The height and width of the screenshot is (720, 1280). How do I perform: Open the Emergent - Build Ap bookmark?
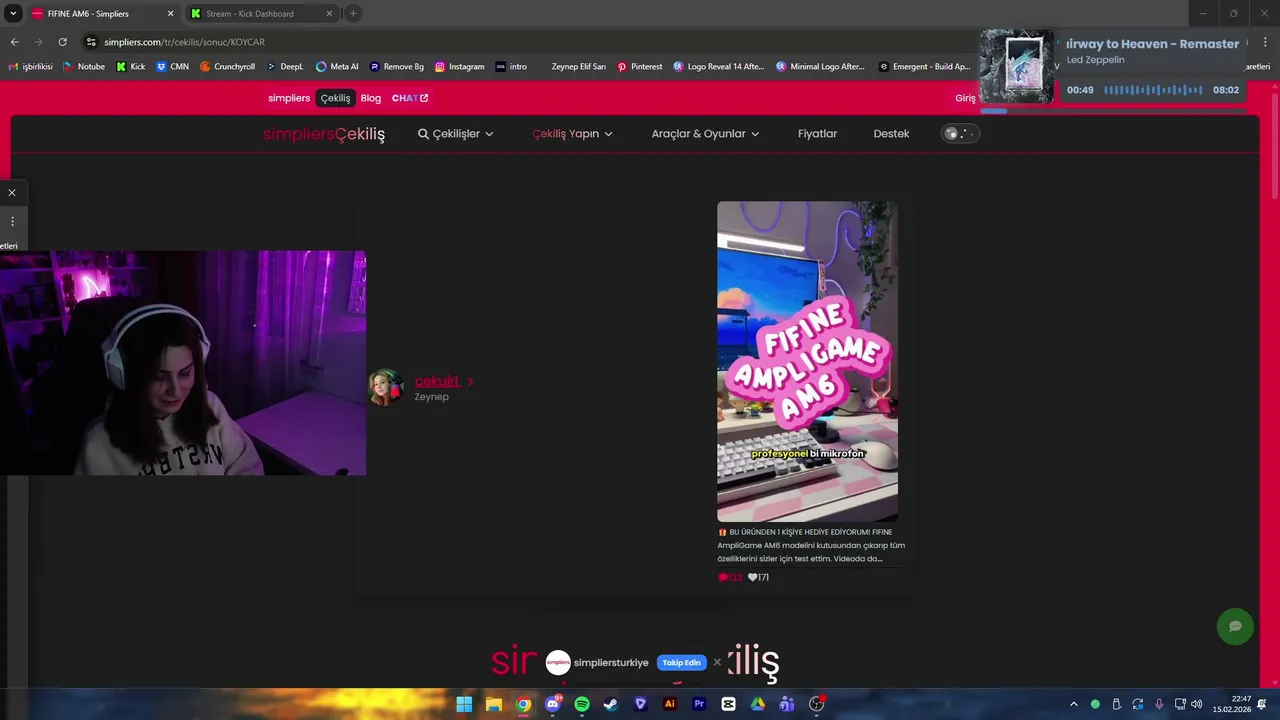click(924, 67)
